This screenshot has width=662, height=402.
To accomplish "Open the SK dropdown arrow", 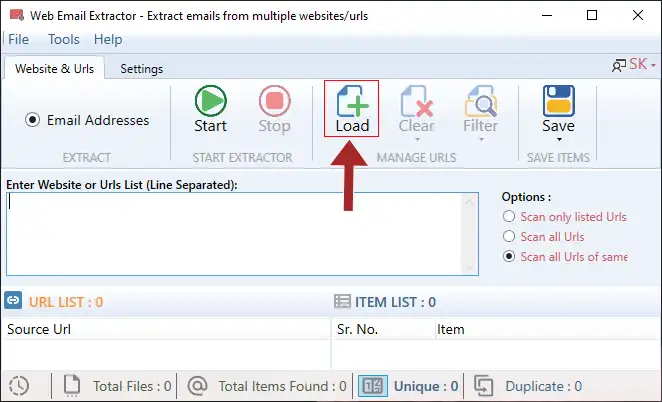I will (x=653, y=65).
